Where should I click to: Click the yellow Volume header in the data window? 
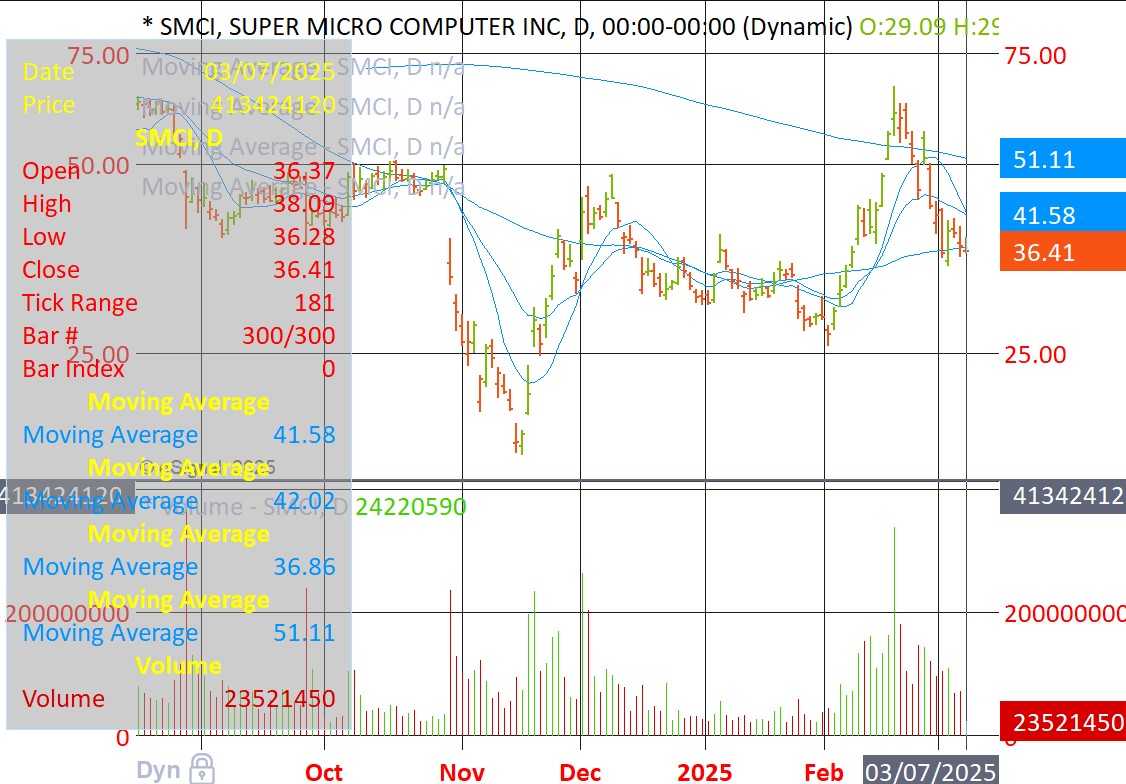point(179,666)
